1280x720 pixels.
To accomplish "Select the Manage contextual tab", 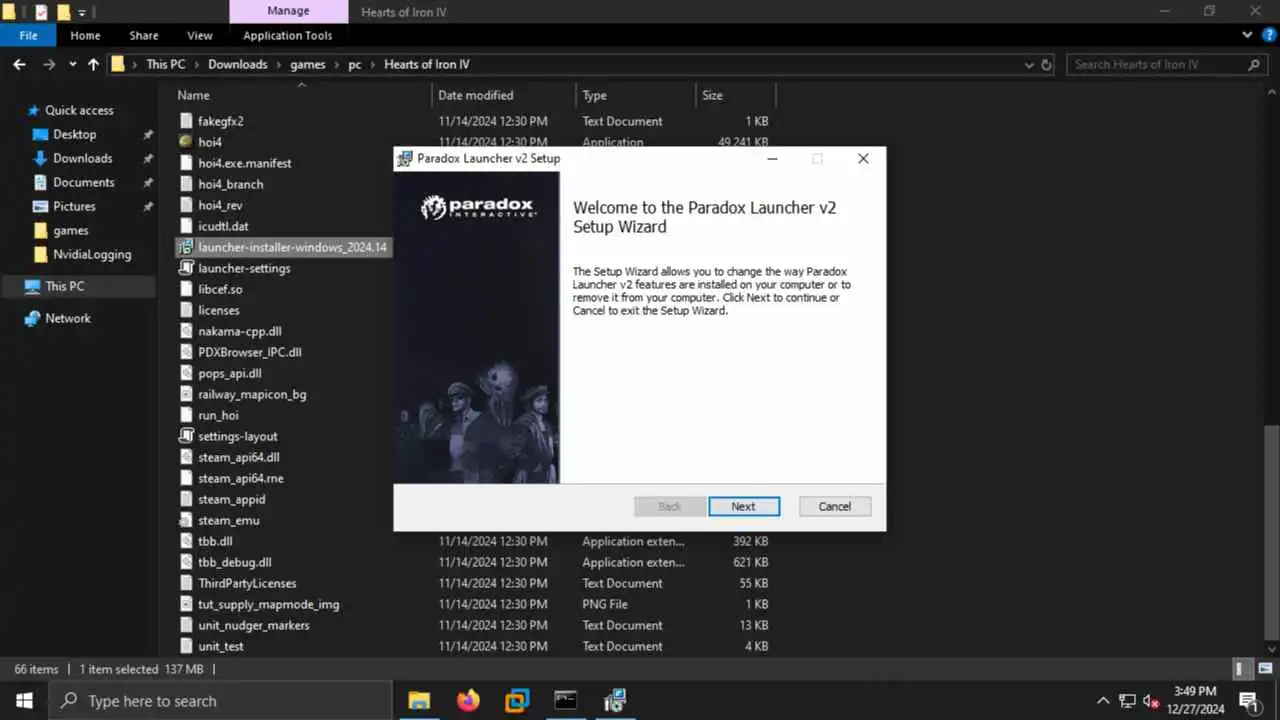I will [288, 11].
